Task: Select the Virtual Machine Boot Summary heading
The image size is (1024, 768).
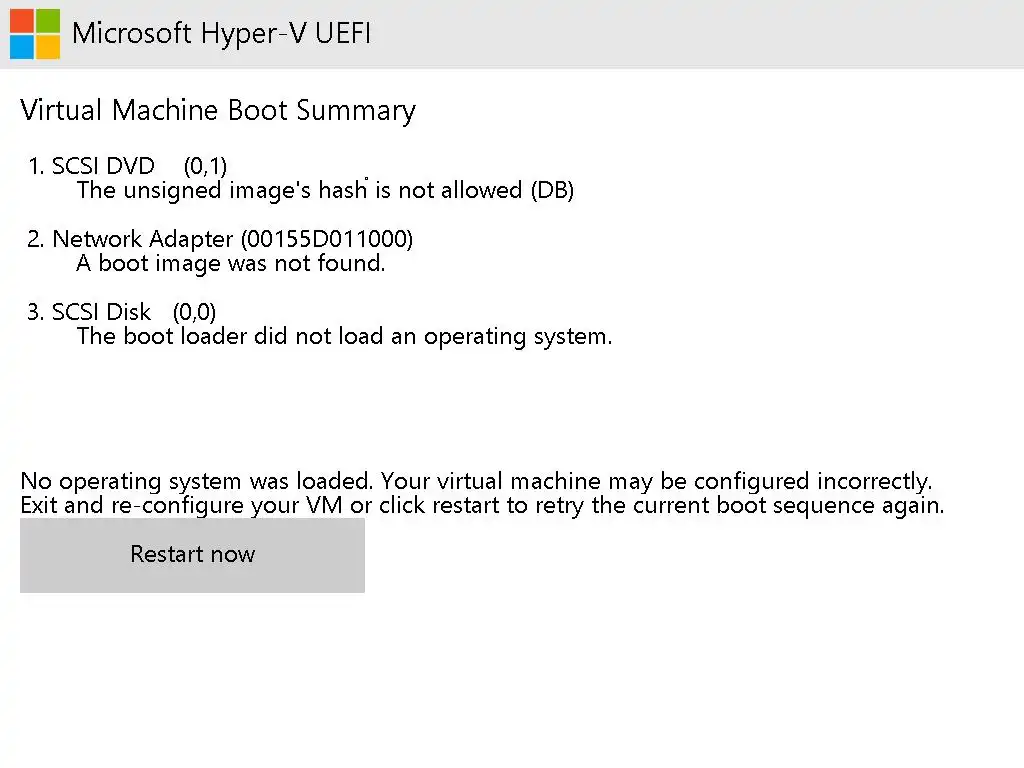Action: [x=218, y=110]
